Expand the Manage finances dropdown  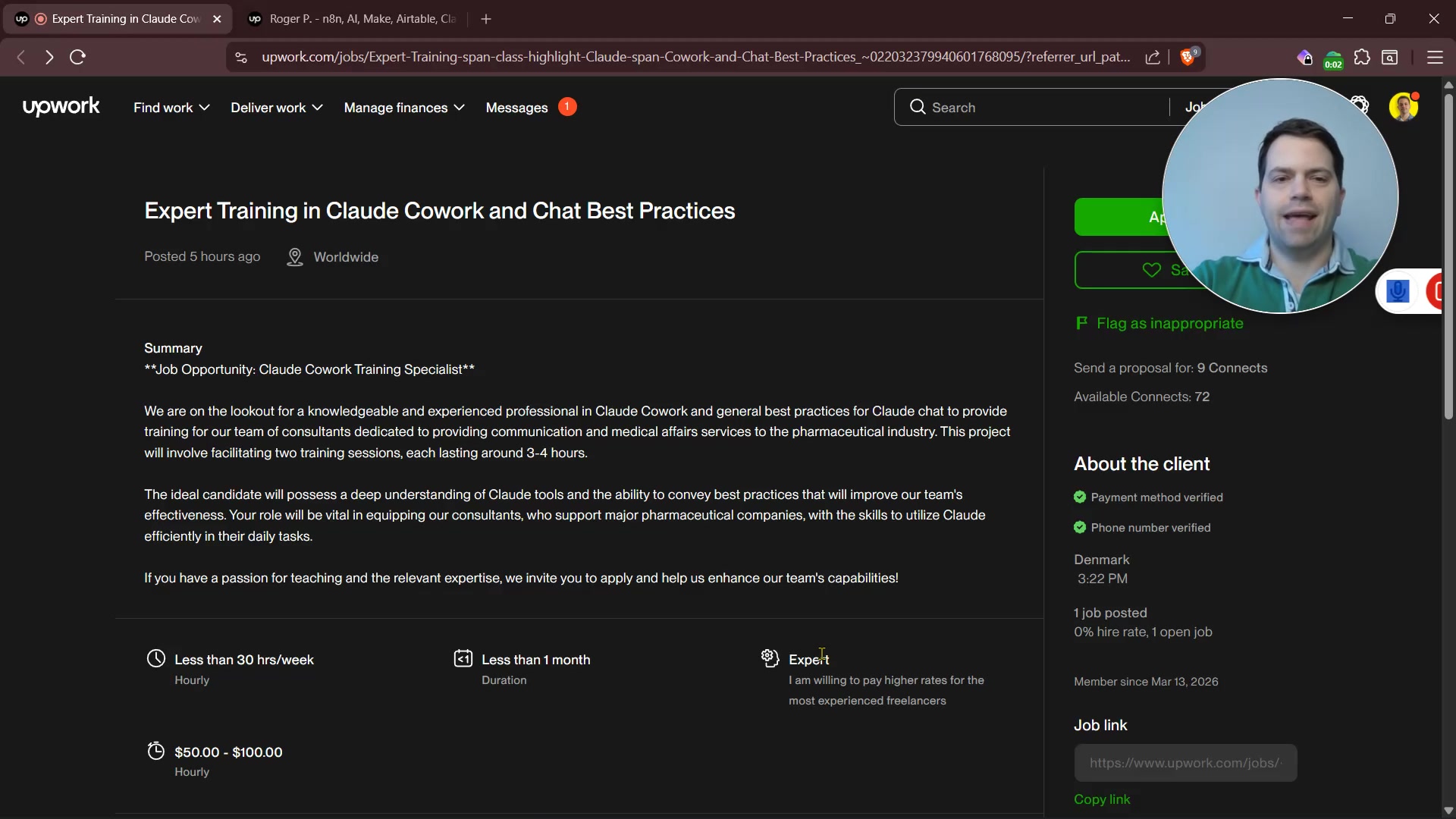(x=403, y=108)
